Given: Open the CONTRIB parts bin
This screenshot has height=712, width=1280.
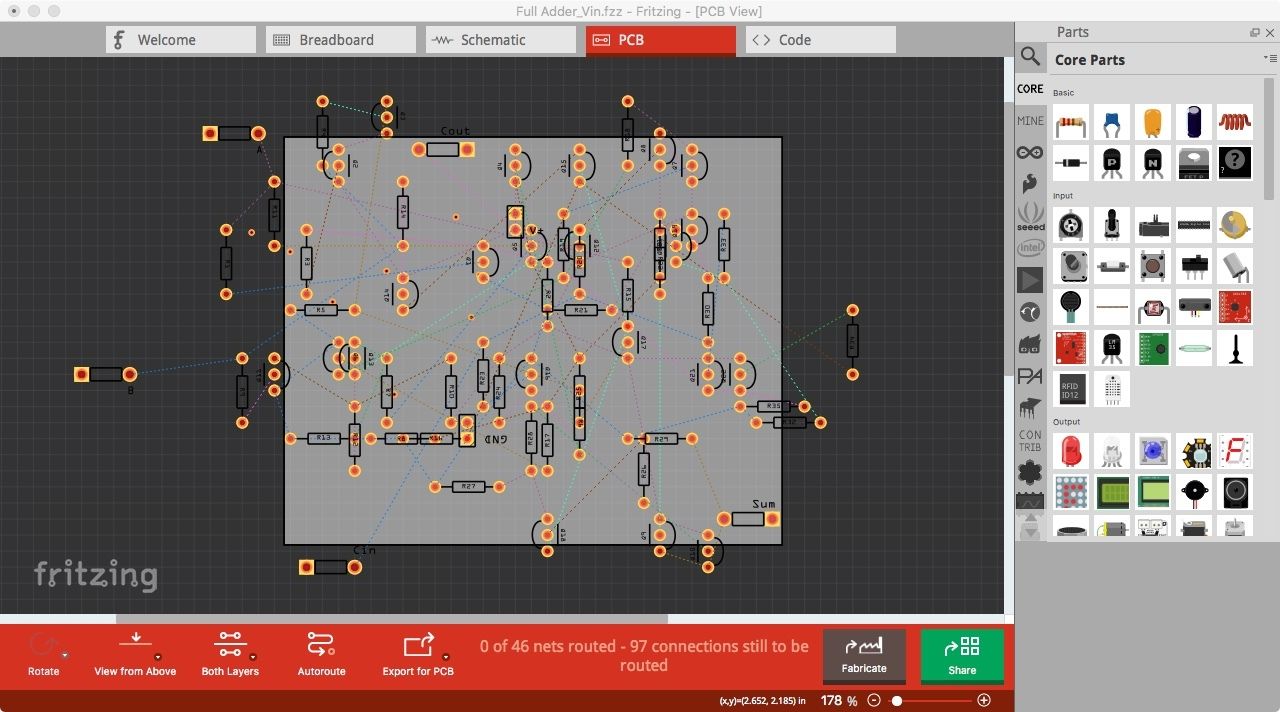Looking at the screenshot, I should click(1030, 439).
